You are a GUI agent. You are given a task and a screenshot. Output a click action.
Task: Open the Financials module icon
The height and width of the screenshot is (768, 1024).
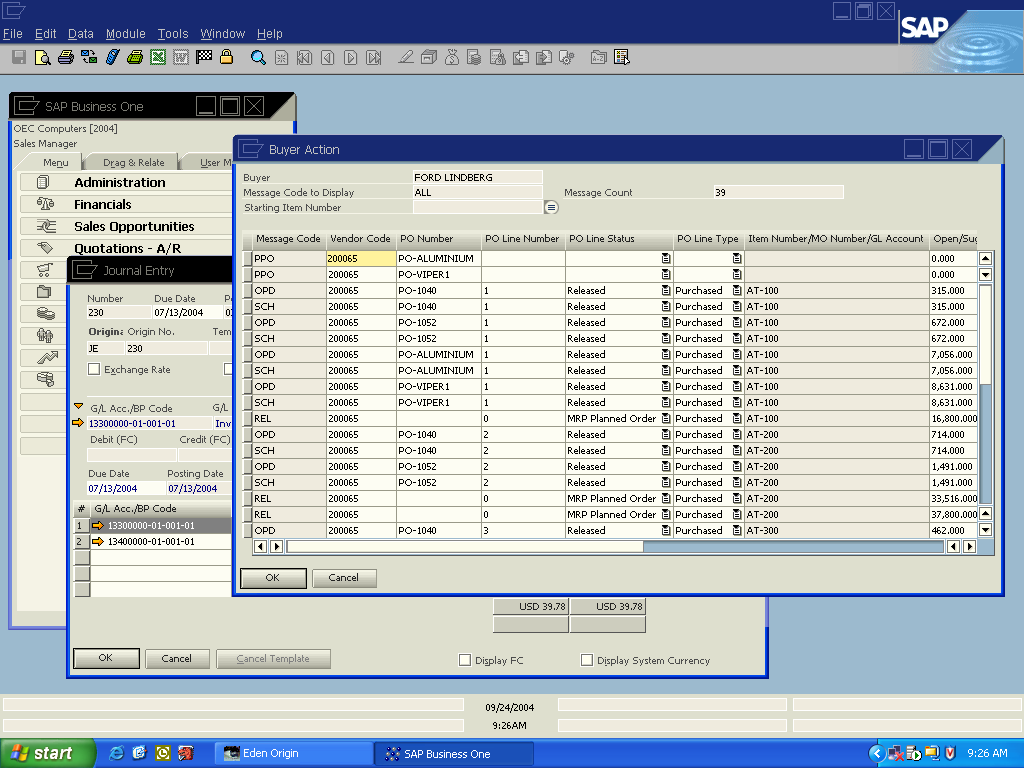click(x=44, y=204)
